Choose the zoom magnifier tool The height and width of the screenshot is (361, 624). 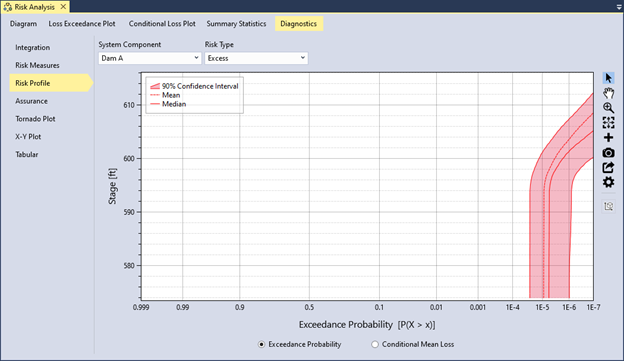pos(608,108)
